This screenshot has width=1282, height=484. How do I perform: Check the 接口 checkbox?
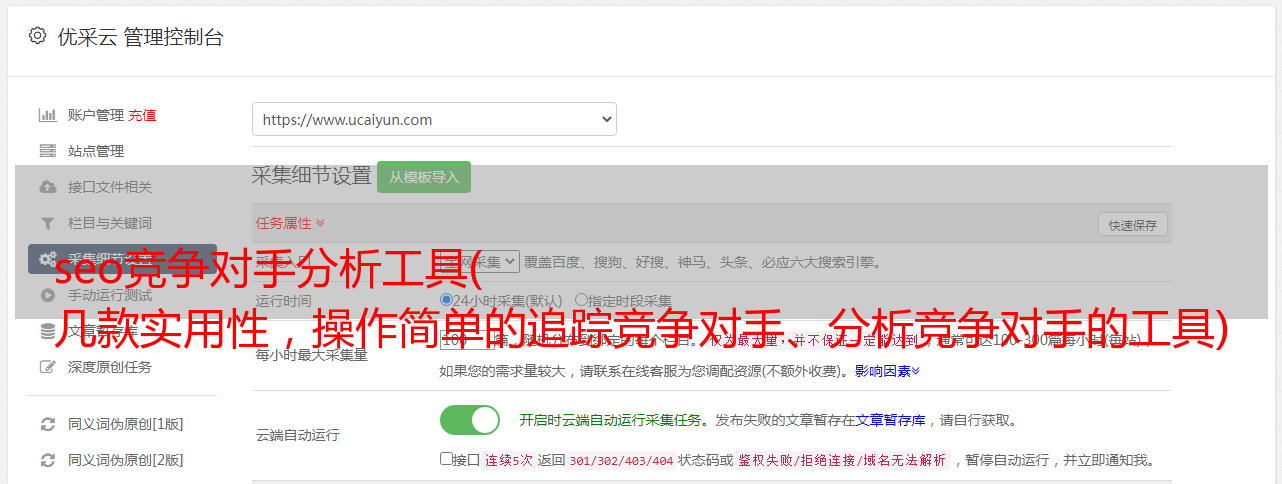point(446,459)
